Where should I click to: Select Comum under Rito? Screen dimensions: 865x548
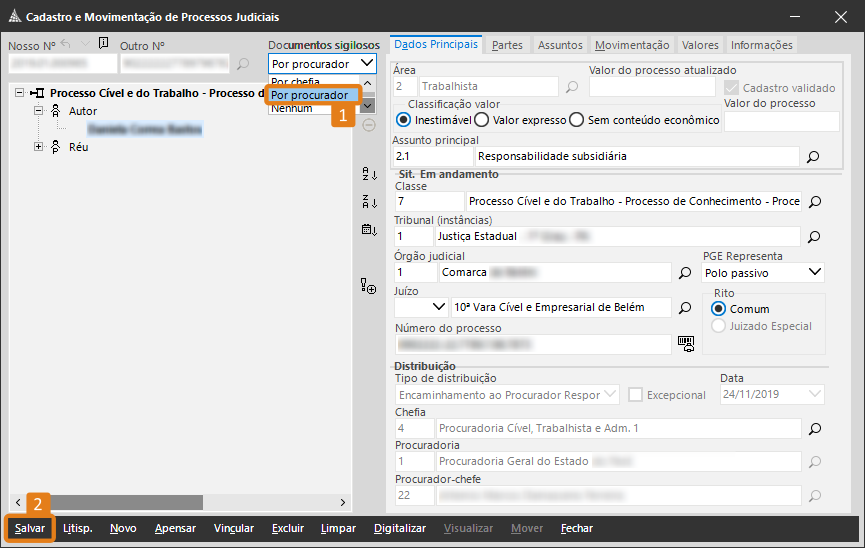coord(718,309)
